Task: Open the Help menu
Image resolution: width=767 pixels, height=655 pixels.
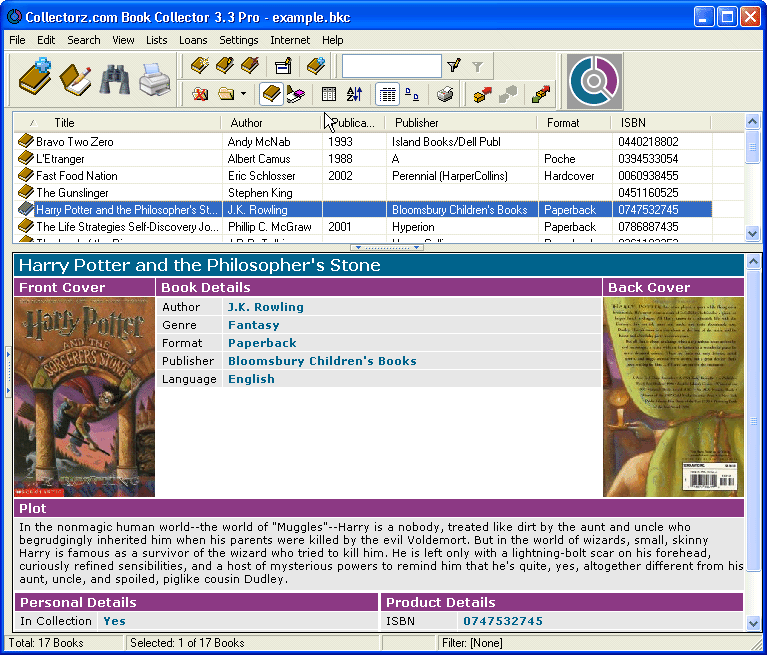Action: coord(333,40)
